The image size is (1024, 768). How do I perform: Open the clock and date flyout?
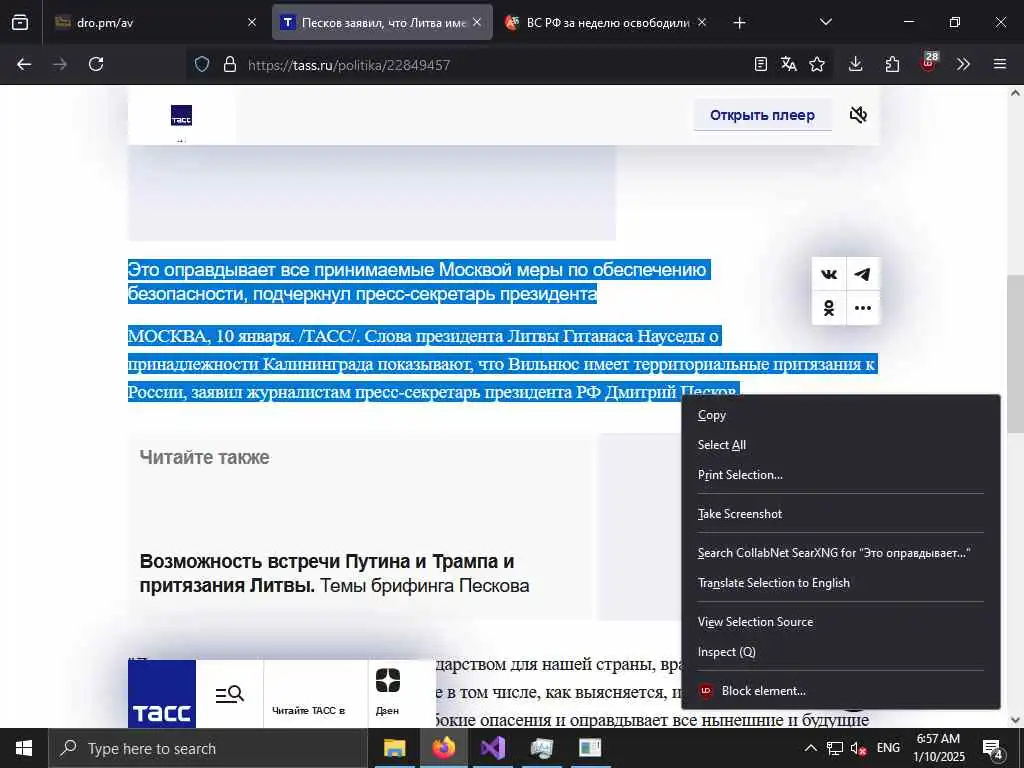point(938,748)
